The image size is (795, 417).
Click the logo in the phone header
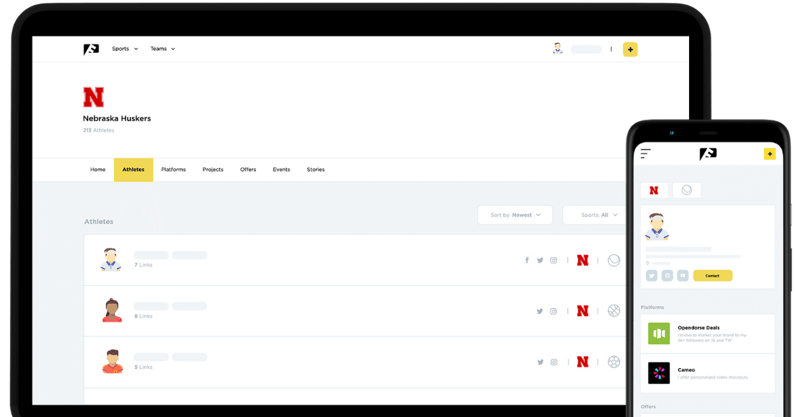708,154
